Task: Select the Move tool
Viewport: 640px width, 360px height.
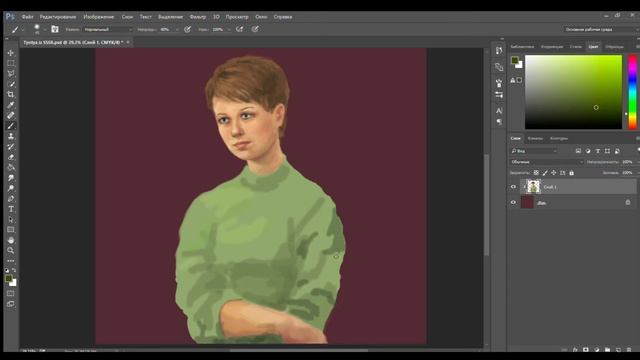Action: 11,53
